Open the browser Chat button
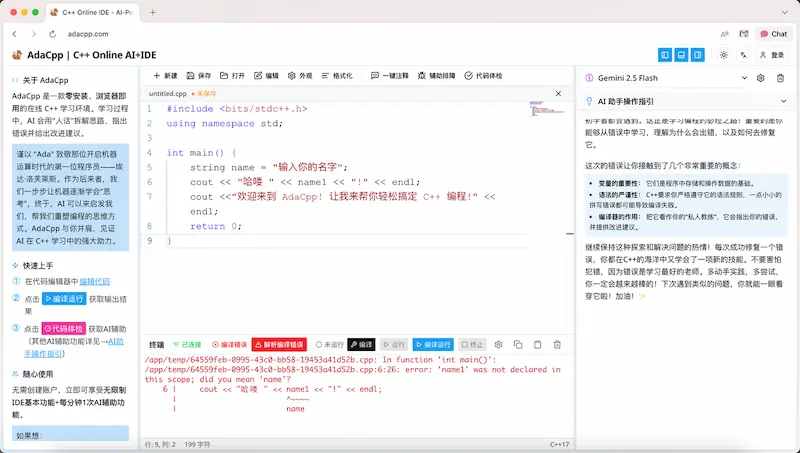This screenshot has width=800, height=453. point(773,34)
